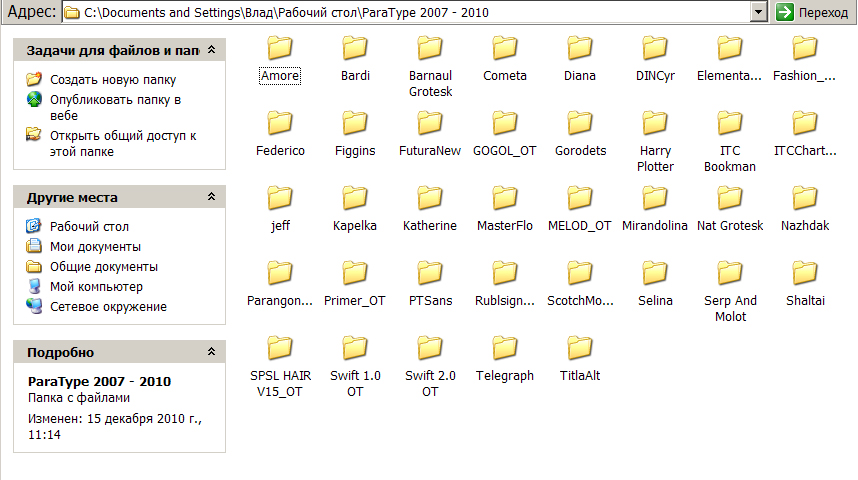The width and height of the screenshot is (858, 480).
Task: Click the Общие документы sidebar folder icon
Action: [x=34, y=267]
